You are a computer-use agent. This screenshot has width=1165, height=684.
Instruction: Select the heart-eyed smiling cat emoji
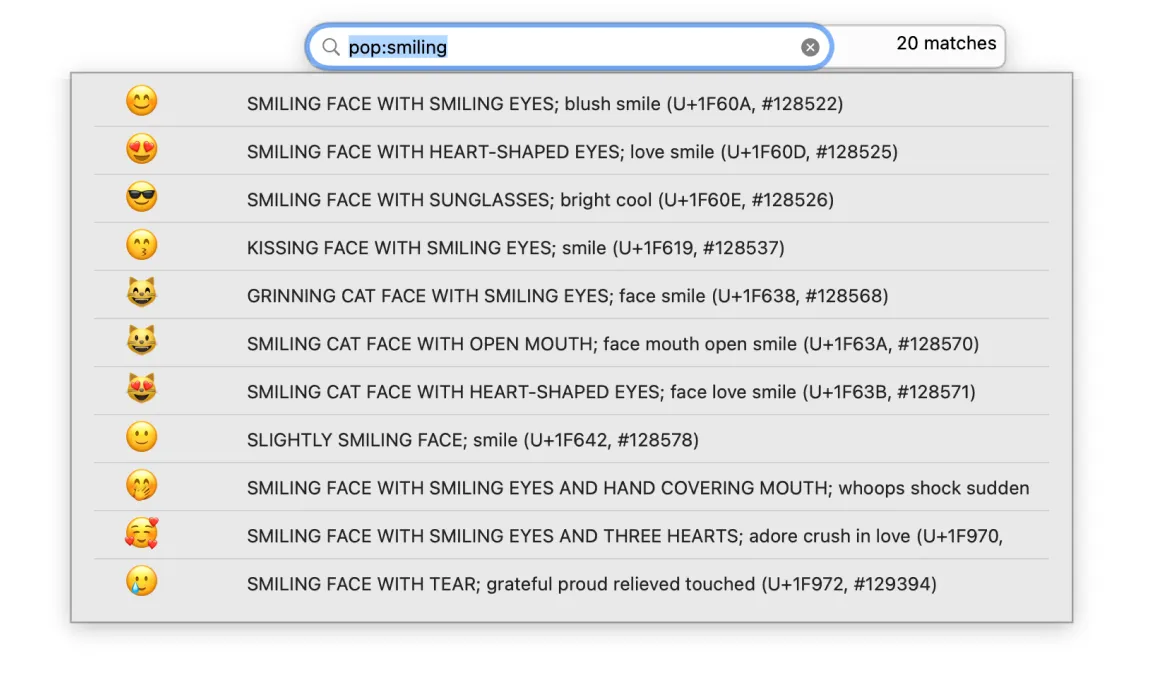[x=142, y=390]
